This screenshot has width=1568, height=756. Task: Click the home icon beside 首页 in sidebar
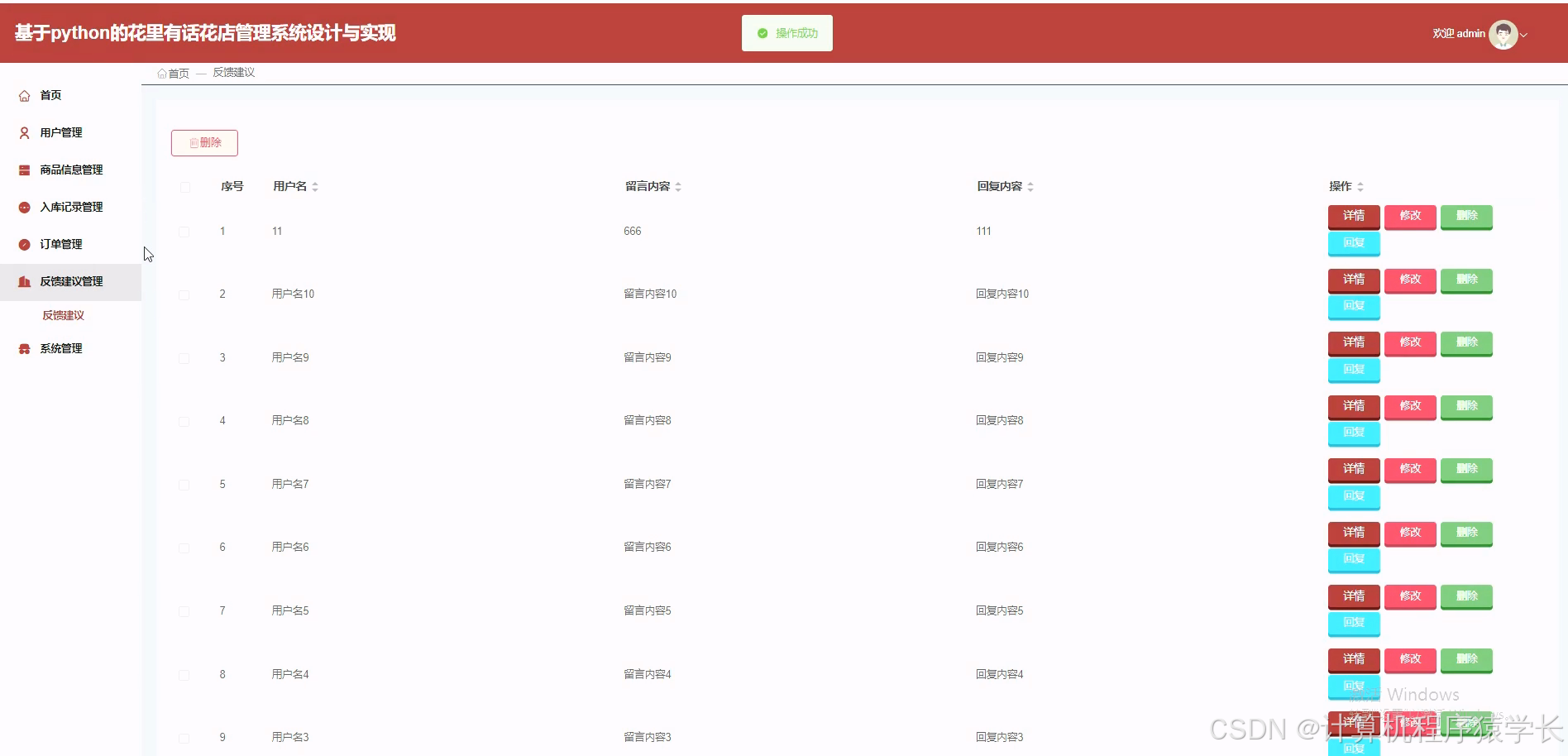pos(25,96)
